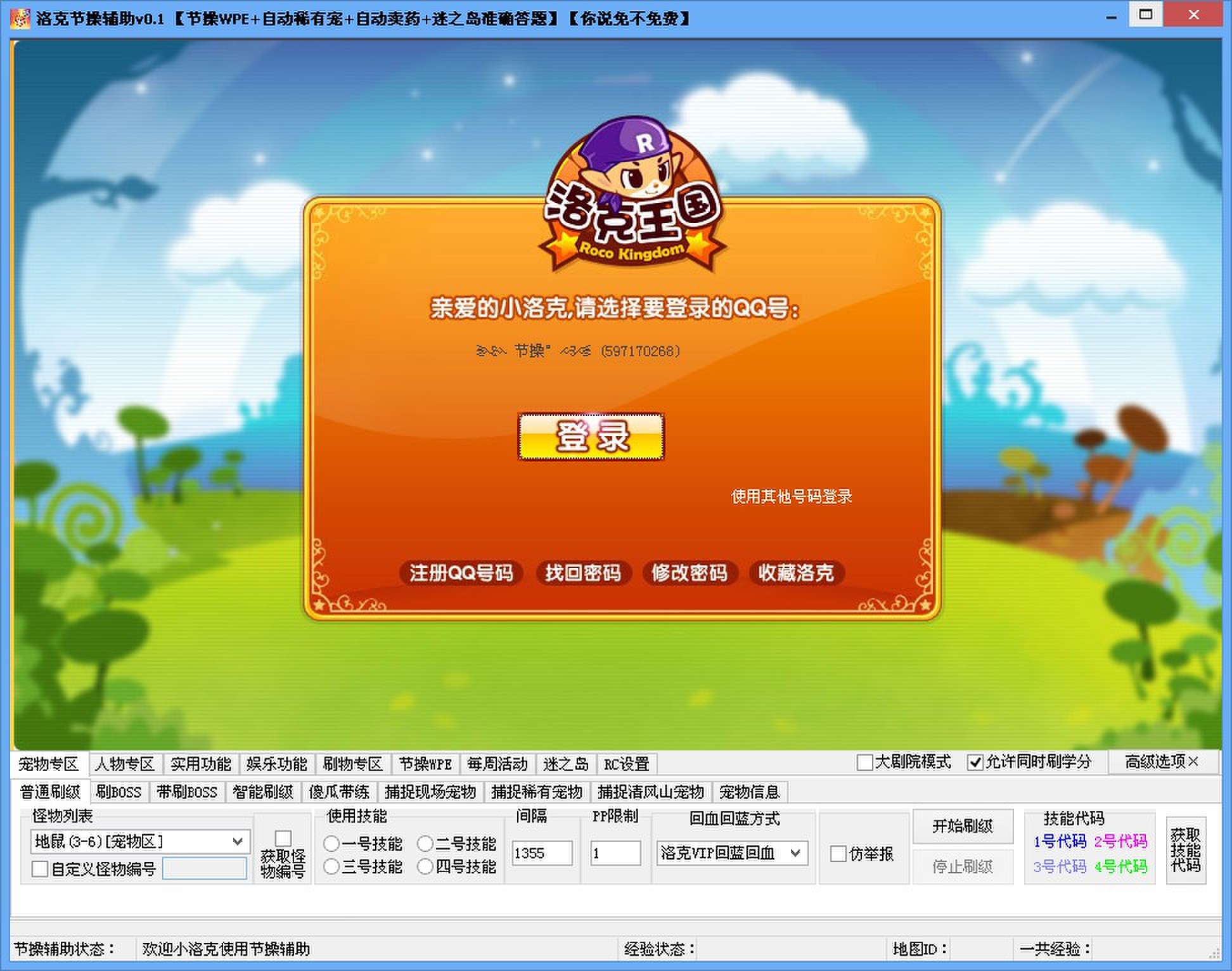Screen dimensions: 1232x971
Task: Check 自定义怪物编号 checkbox
Action: click(x=39, y=868)
